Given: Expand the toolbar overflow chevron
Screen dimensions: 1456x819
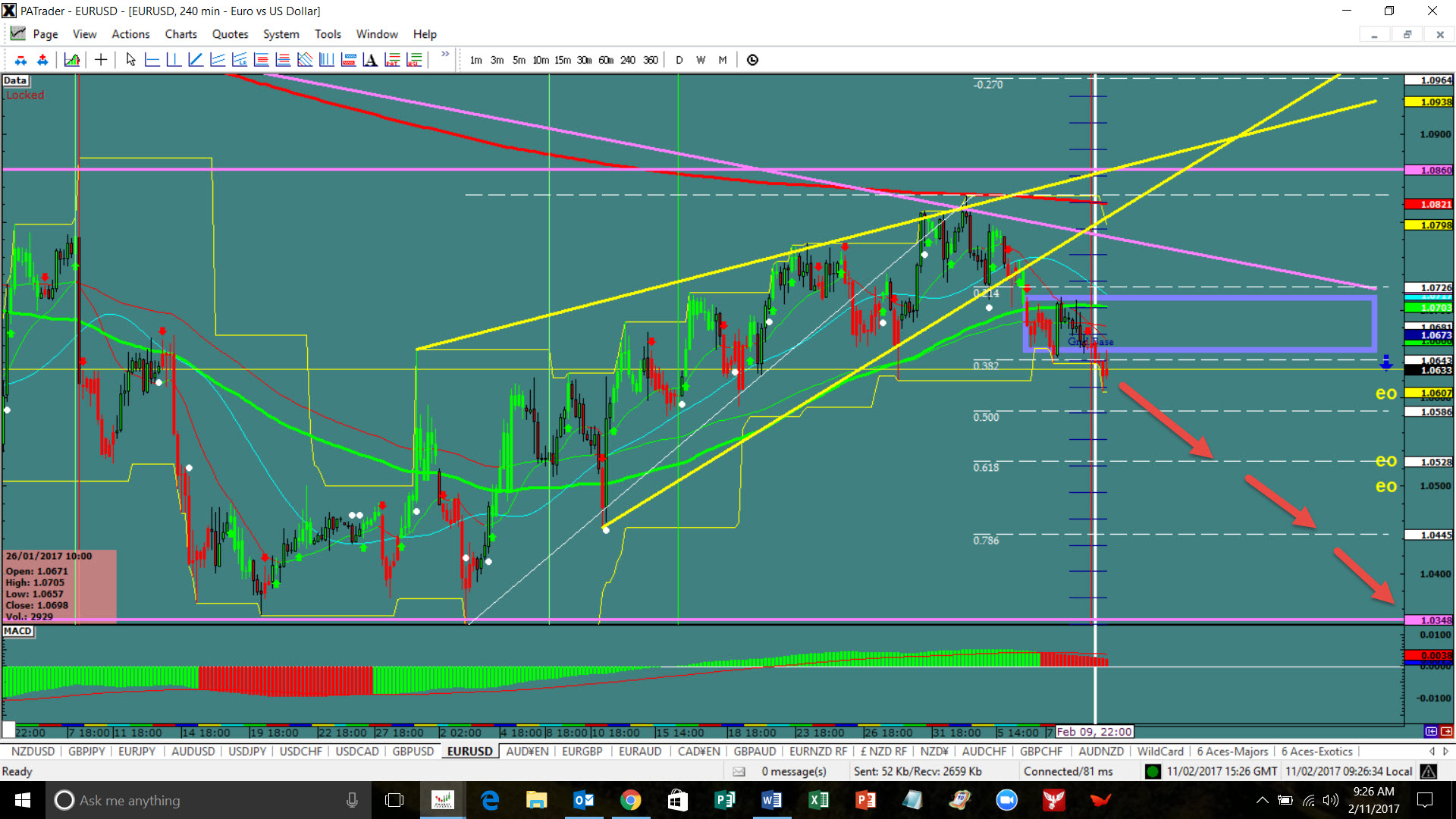Looking at the screenshot, I should coord(445,55).
